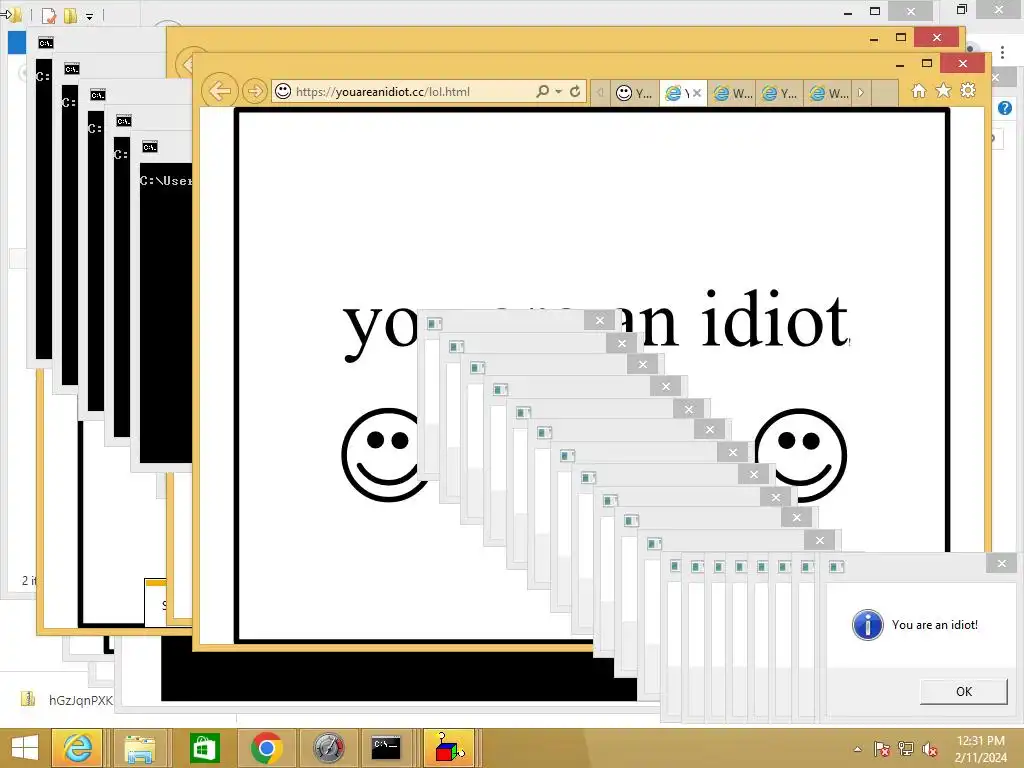Click the 'idiot' word on the page
Screen dimensions: 1024x768
click(775, 321)
